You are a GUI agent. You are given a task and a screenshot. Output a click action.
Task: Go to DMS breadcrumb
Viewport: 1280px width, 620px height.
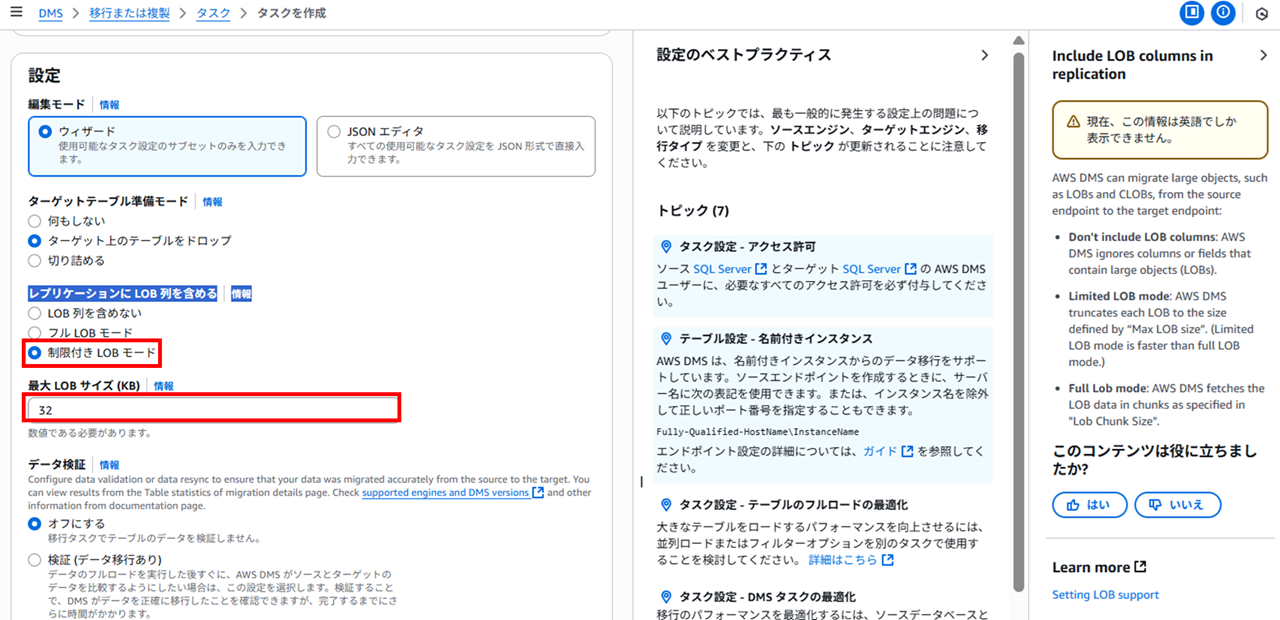pyautogui.click(x=50, y=14)
